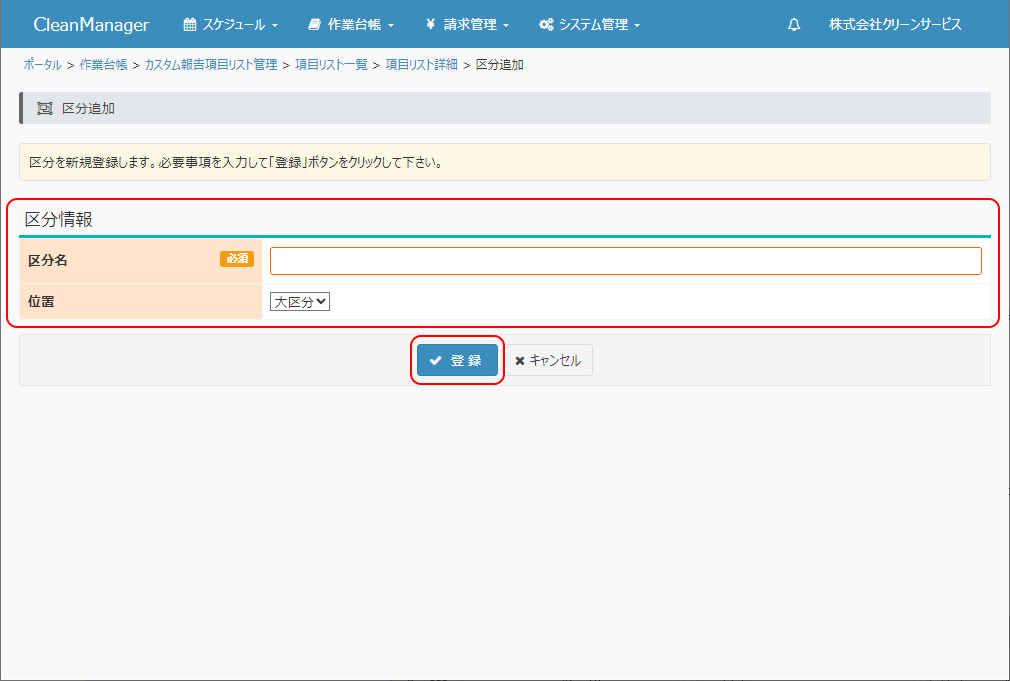Screen dimensions: 1010x681
Task: Focus the 区分名 text input field
Action: [x=625, y=261]
